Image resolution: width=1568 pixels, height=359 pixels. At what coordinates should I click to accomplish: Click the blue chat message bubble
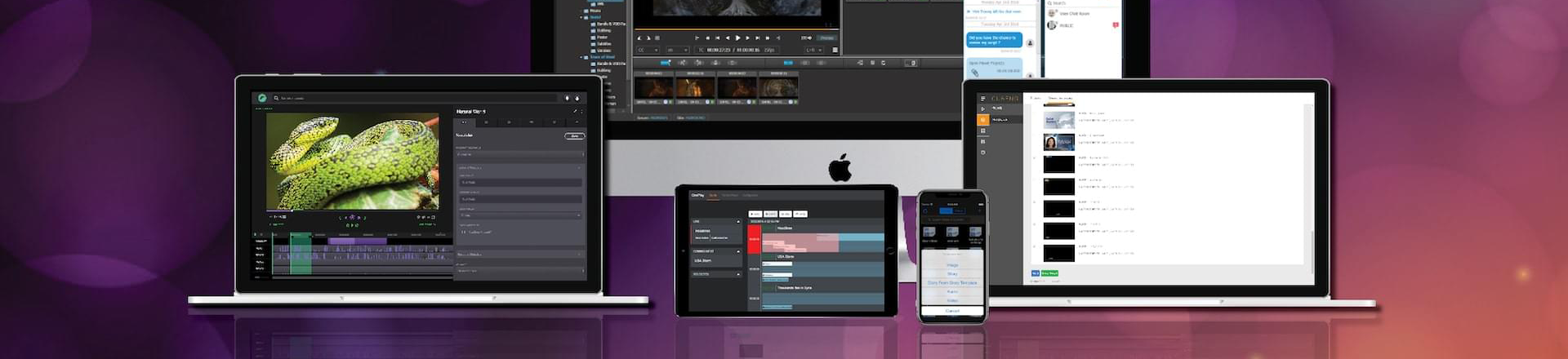point(994,40)
